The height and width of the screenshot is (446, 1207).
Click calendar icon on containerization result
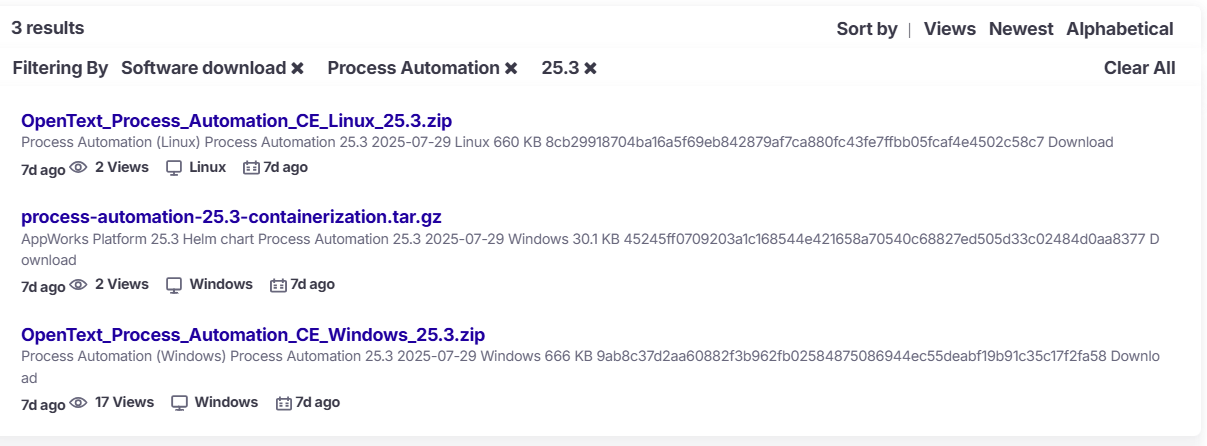point(279,285)
